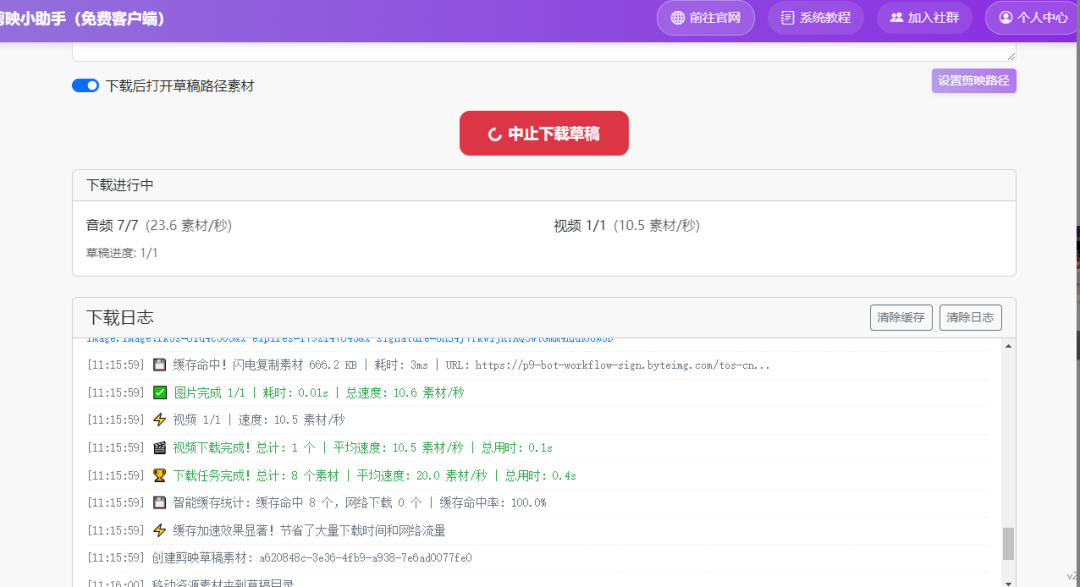Click the clapperboard icon beside 视频下载完成

point(160,448)
